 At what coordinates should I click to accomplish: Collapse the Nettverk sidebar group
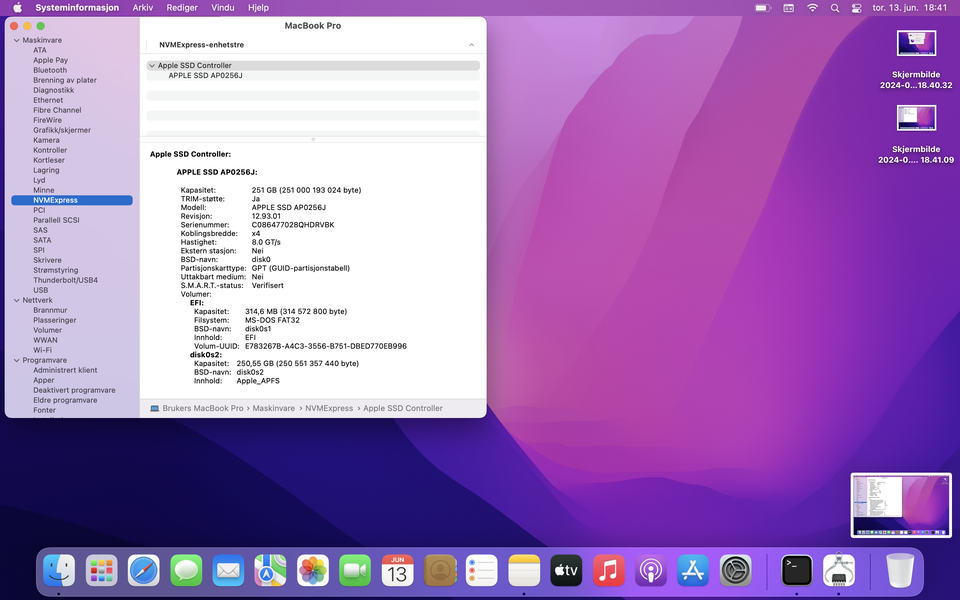coord(16,300)
